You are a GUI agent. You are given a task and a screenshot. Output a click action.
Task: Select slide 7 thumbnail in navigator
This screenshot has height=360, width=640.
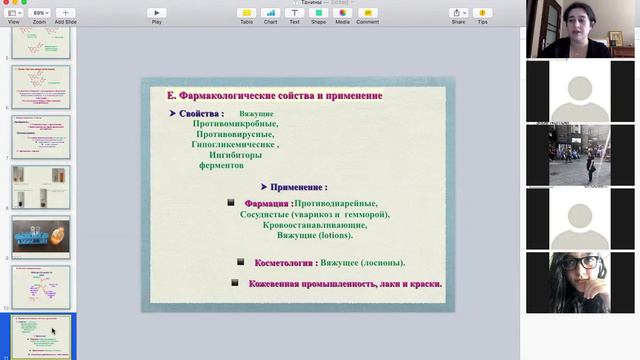(x=41, y=137)
